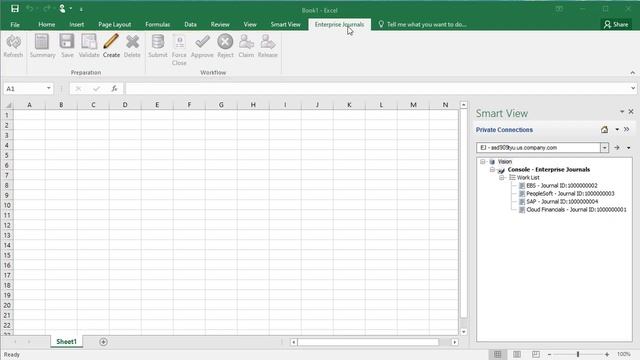Switch to Page Break Preview icon

coord(536,354)
